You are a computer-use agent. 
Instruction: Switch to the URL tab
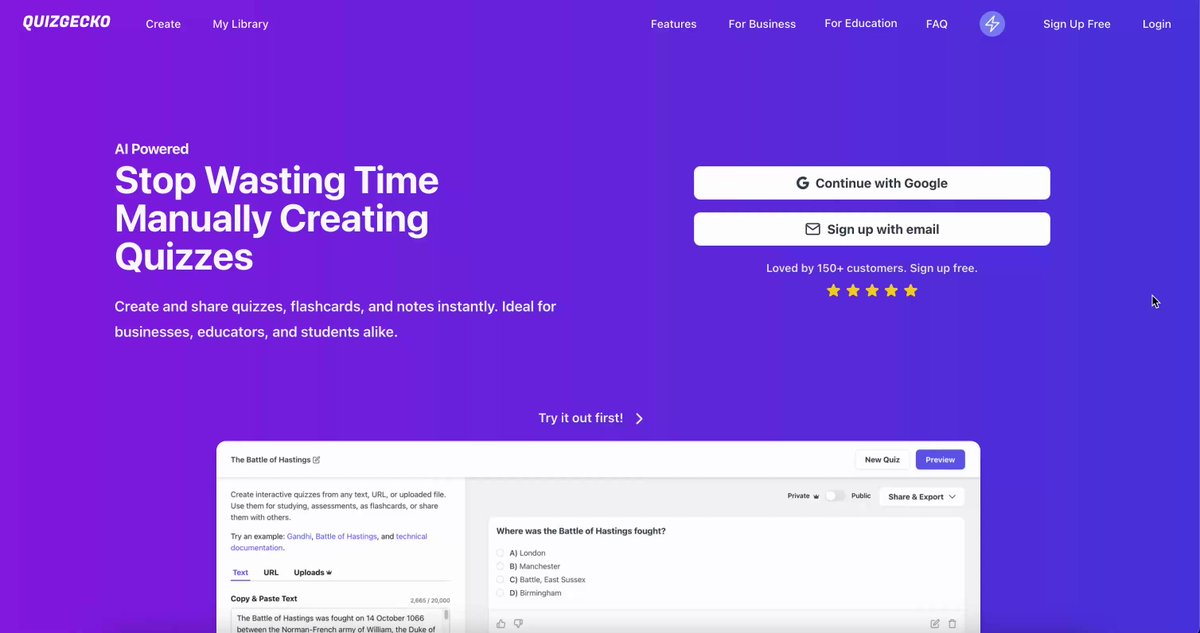point(271,572)
